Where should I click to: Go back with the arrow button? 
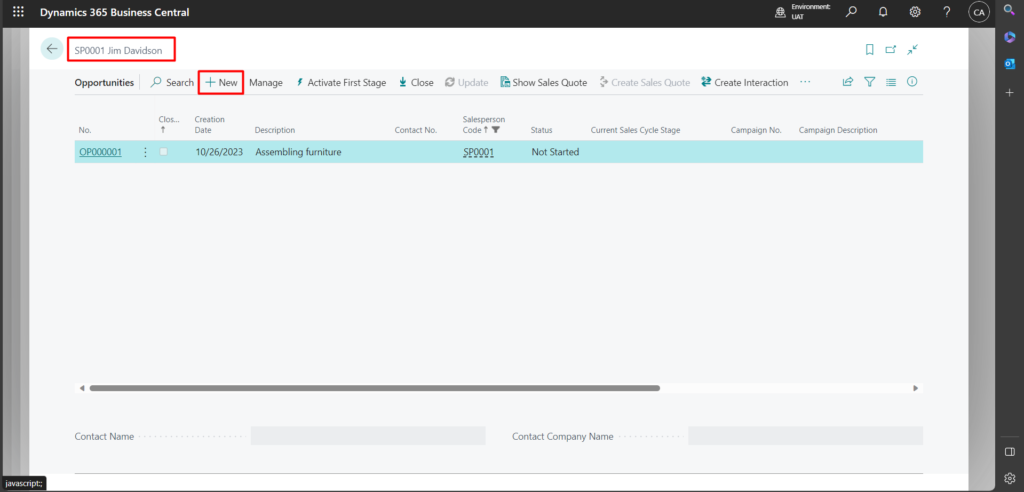pos(52,49)
